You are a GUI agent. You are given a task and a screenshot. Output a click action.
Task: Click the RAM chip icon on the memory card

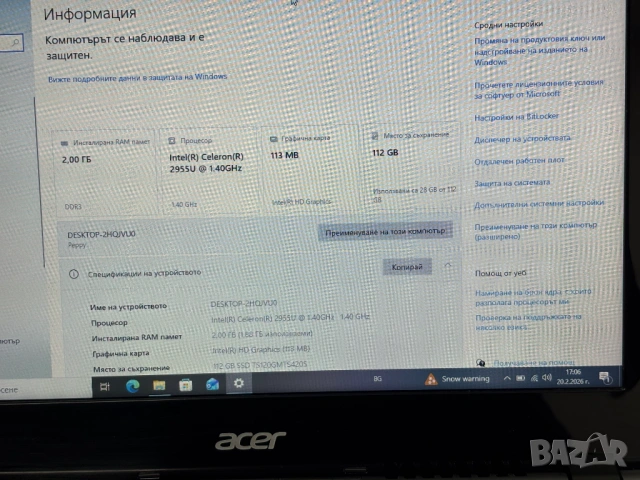[64, 143]
